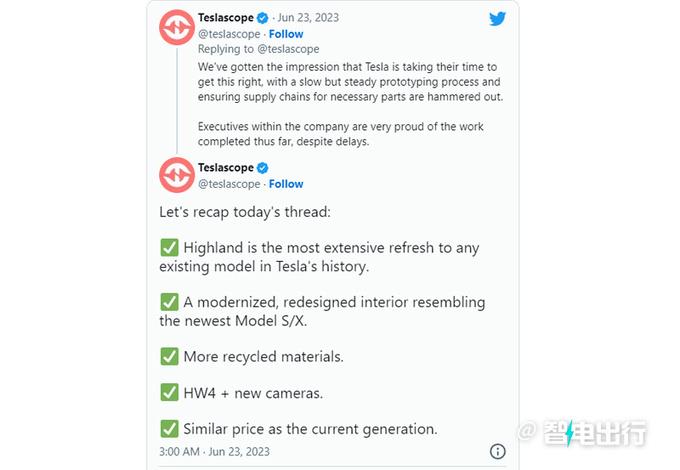Follow Teslascope from the recap tweet
The width and height of the screenshot is (680, 470).
[286, 184]
